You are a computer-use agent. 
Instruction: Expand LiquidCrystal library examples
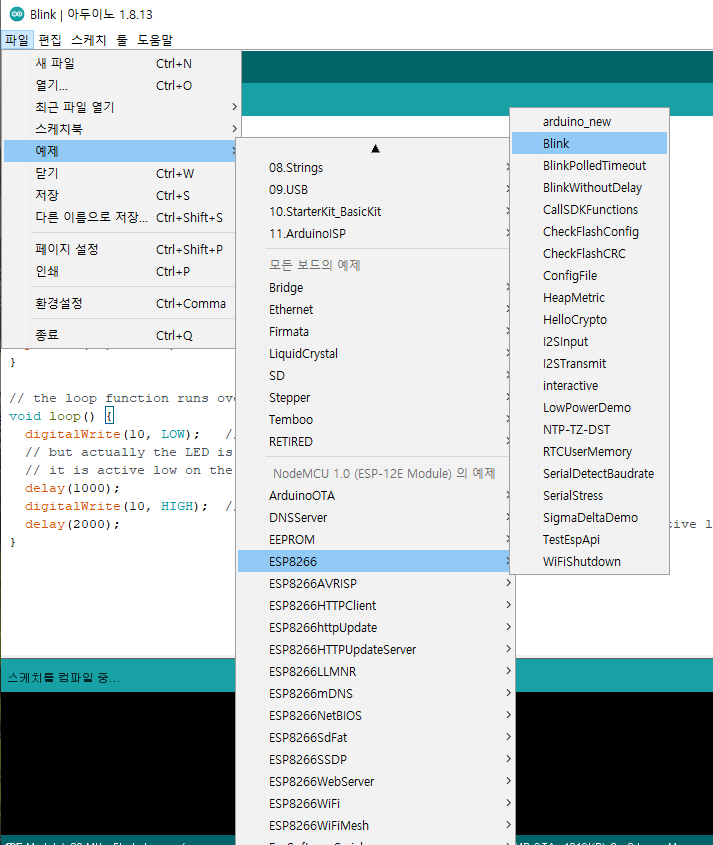click(374, 354)
